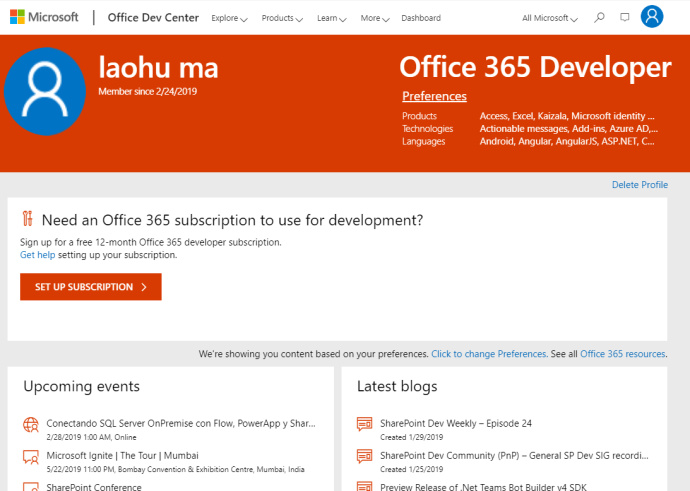Follow the Get help link
The width and height of the screenshot is (690, 491).
[x=38, y=255]
